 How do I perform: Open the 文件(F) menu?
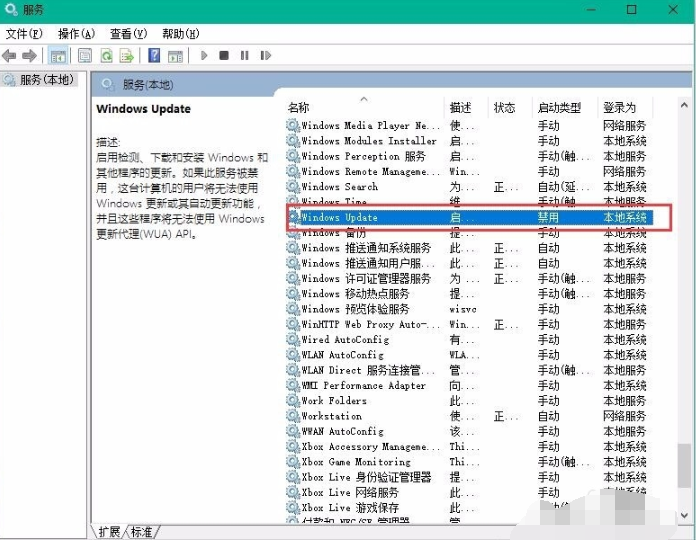click(x=24, y=34)
